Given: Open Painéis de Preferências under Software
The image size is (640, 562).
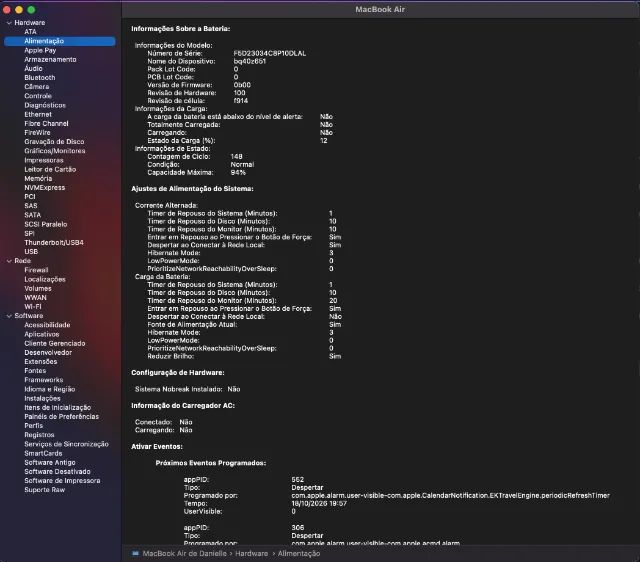Looking at the screenshot, I should click(62, 416).
